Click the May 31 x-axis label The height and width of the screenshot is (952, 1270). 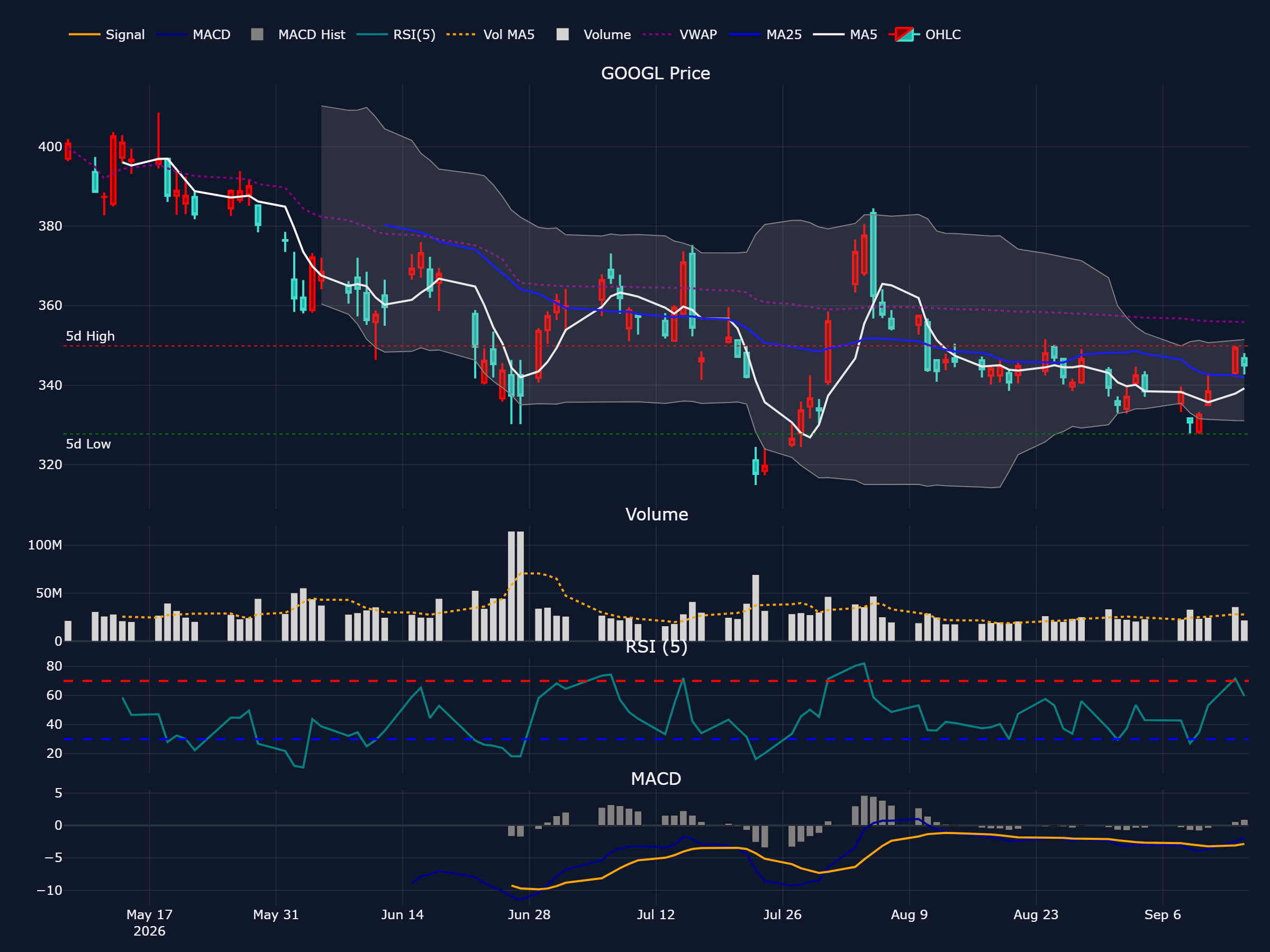pos(276,914)
